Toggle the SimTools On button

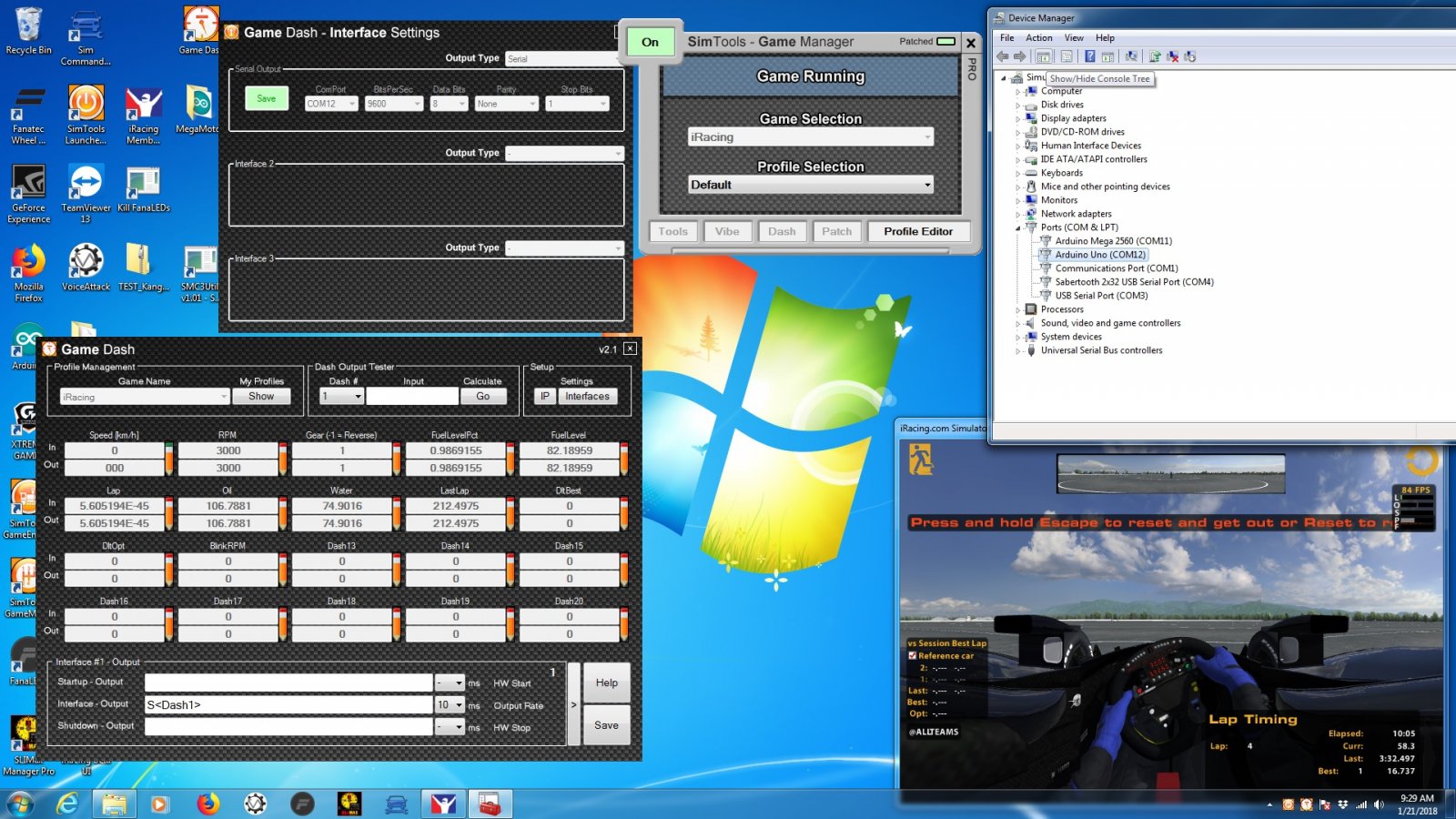650,42
